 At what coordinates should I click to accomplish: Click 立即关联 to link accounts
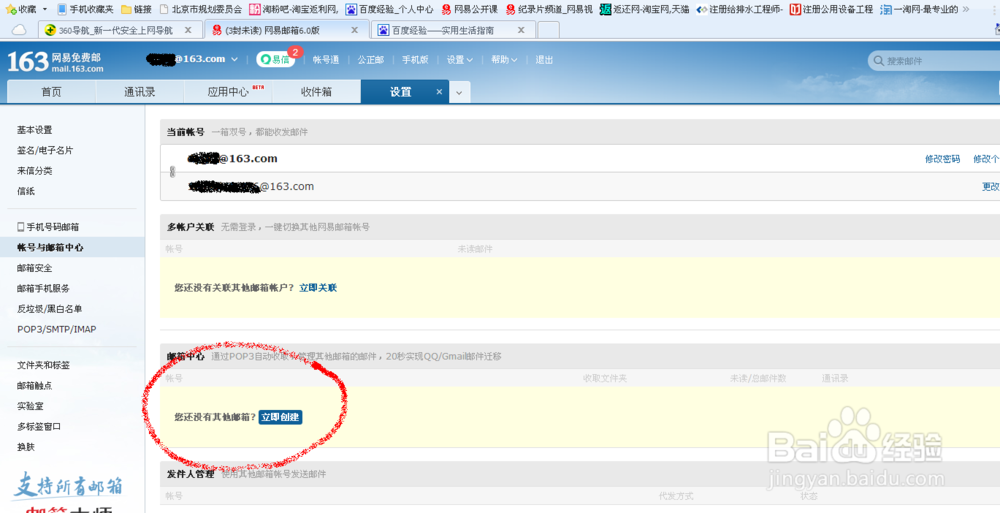318,288
